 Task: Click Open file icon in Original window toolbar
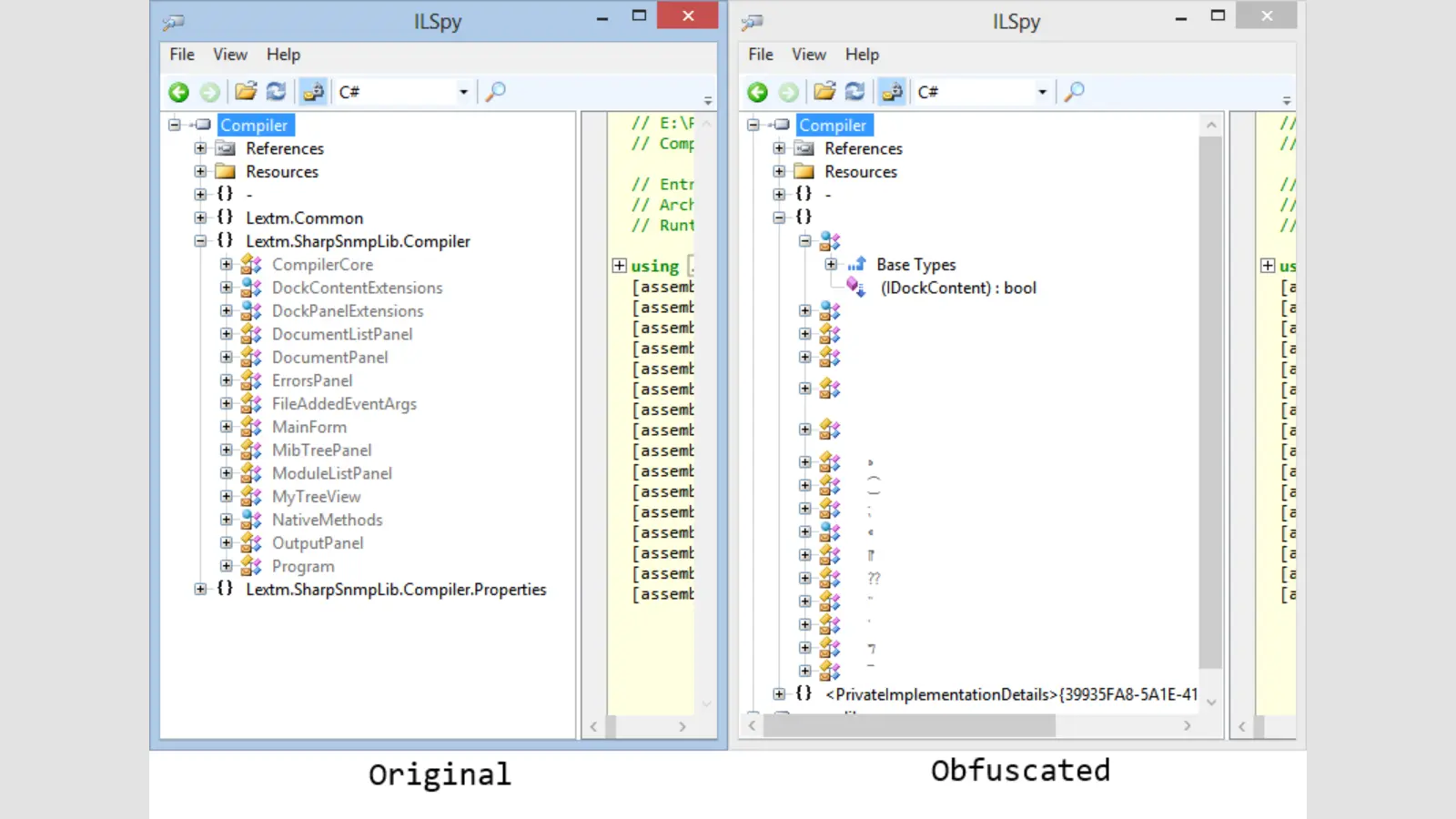click(x=246, y=92)
